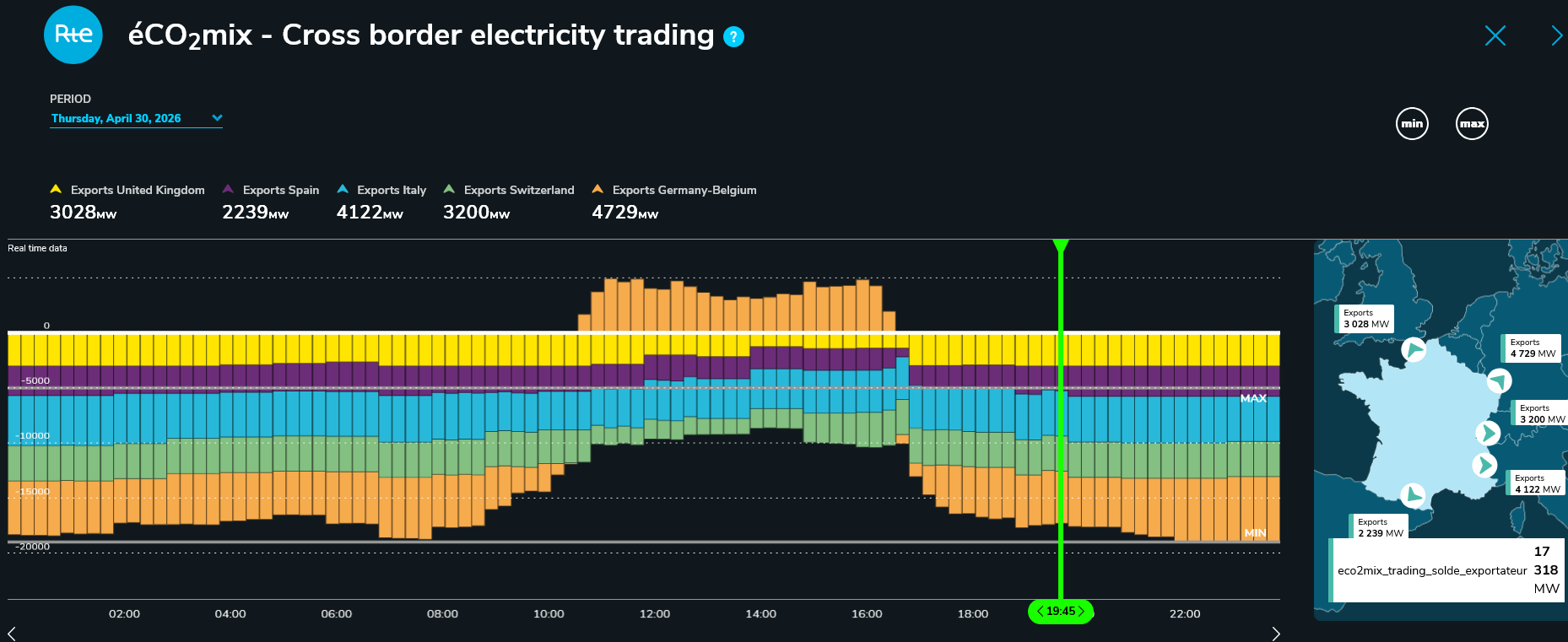Screen dimensions: 1568x642
Task: Open the Period date dropdown
Action: coord(136,118)
